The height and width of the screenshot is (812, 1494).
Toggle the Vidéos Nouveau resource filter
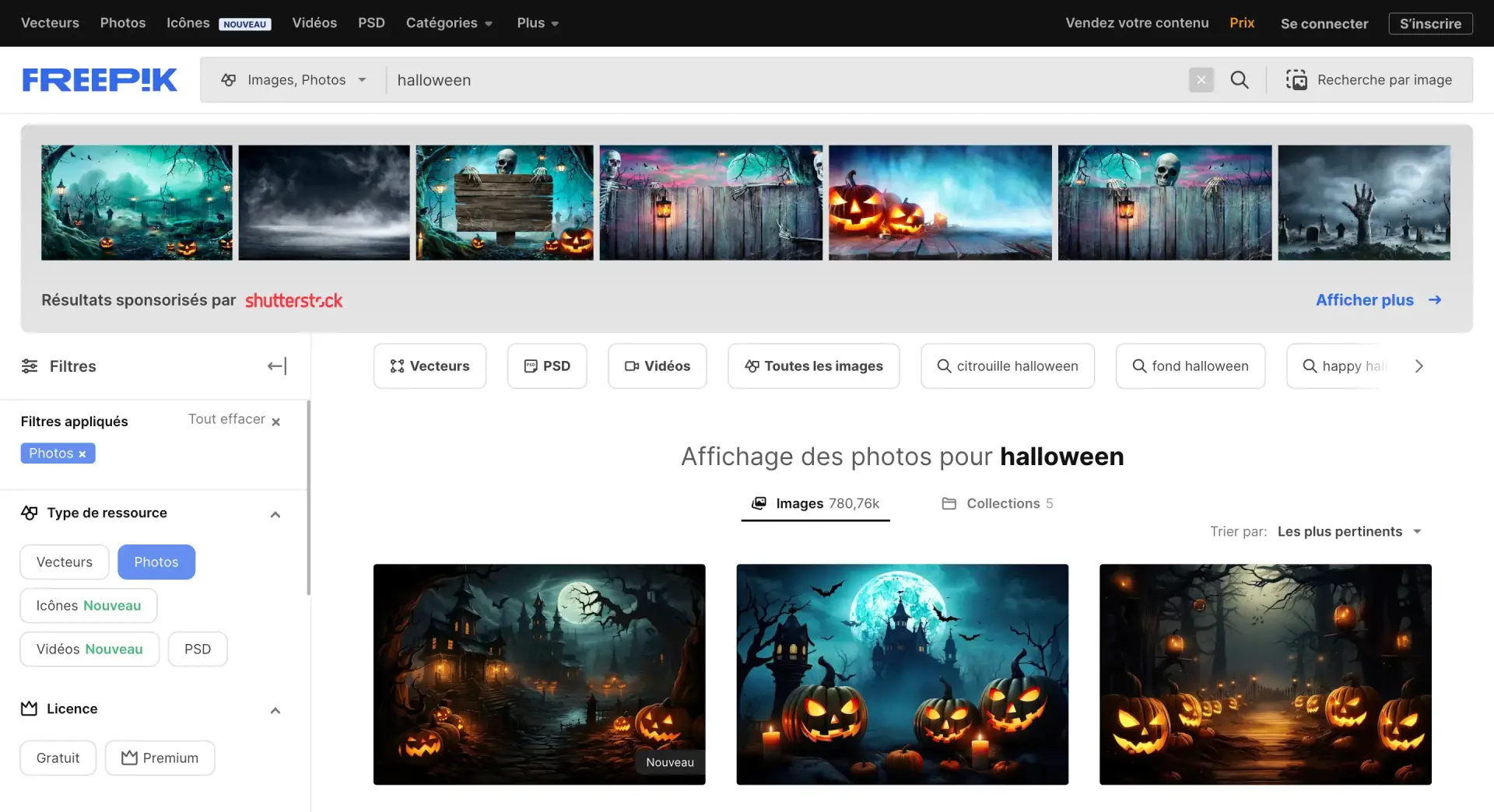tap(89, 649)
